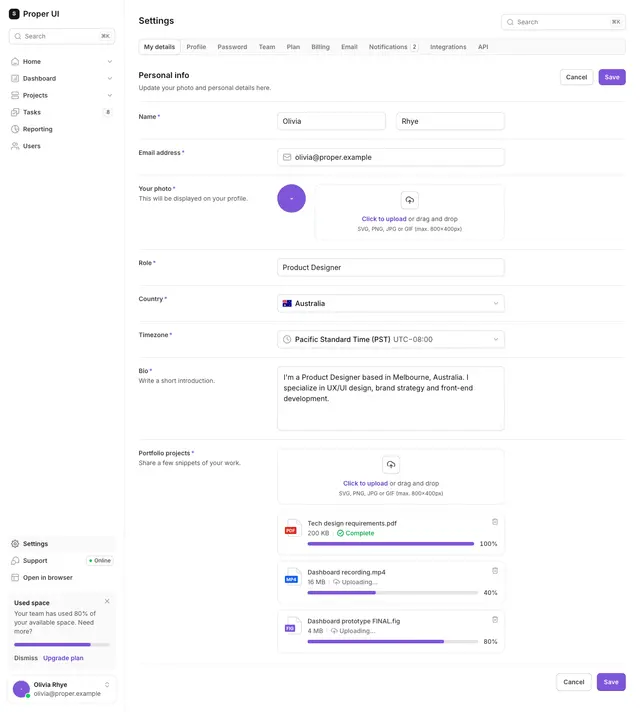
Task: Click the bottom Save button
Action: click(611, 682)
